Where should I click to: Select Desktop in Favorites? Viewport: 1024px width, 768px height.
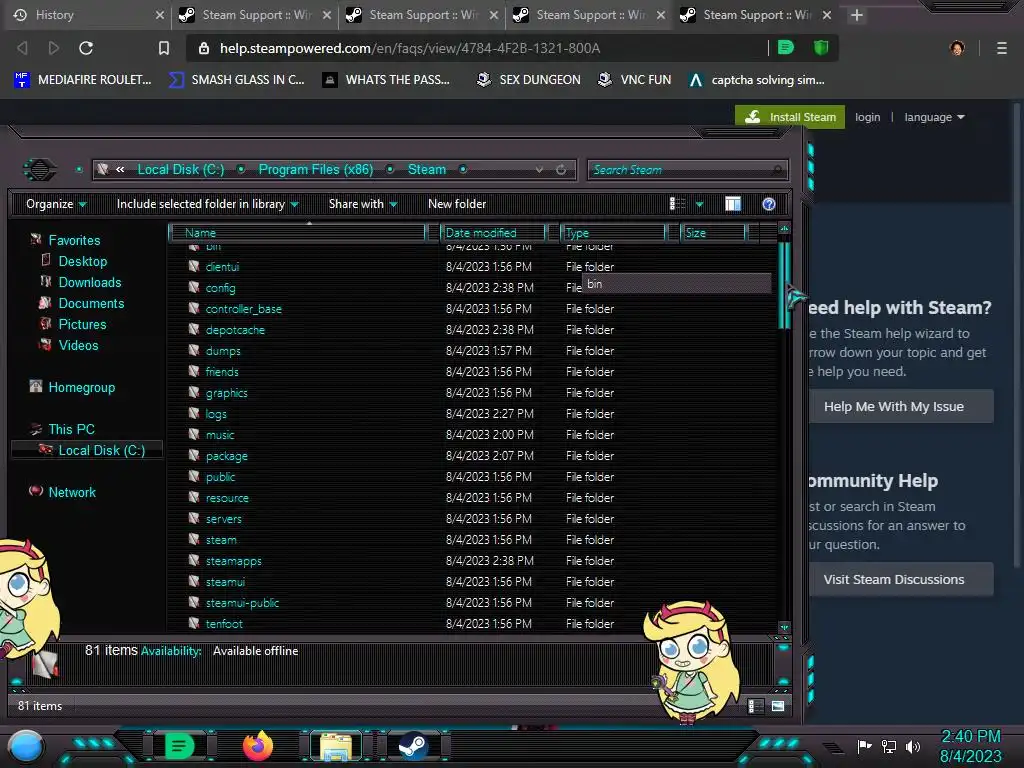pos(82,261)
